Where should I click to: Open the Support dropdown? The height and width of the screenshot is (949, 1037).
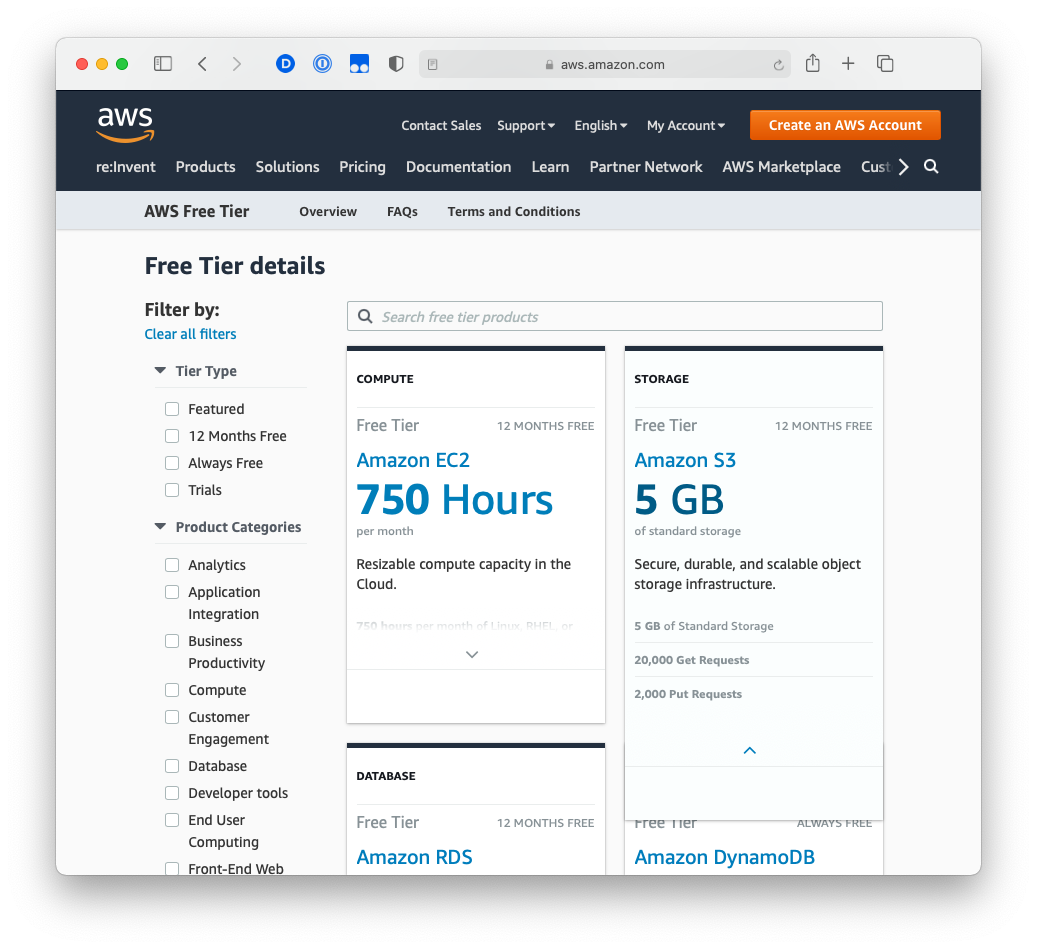coord(526,126)
